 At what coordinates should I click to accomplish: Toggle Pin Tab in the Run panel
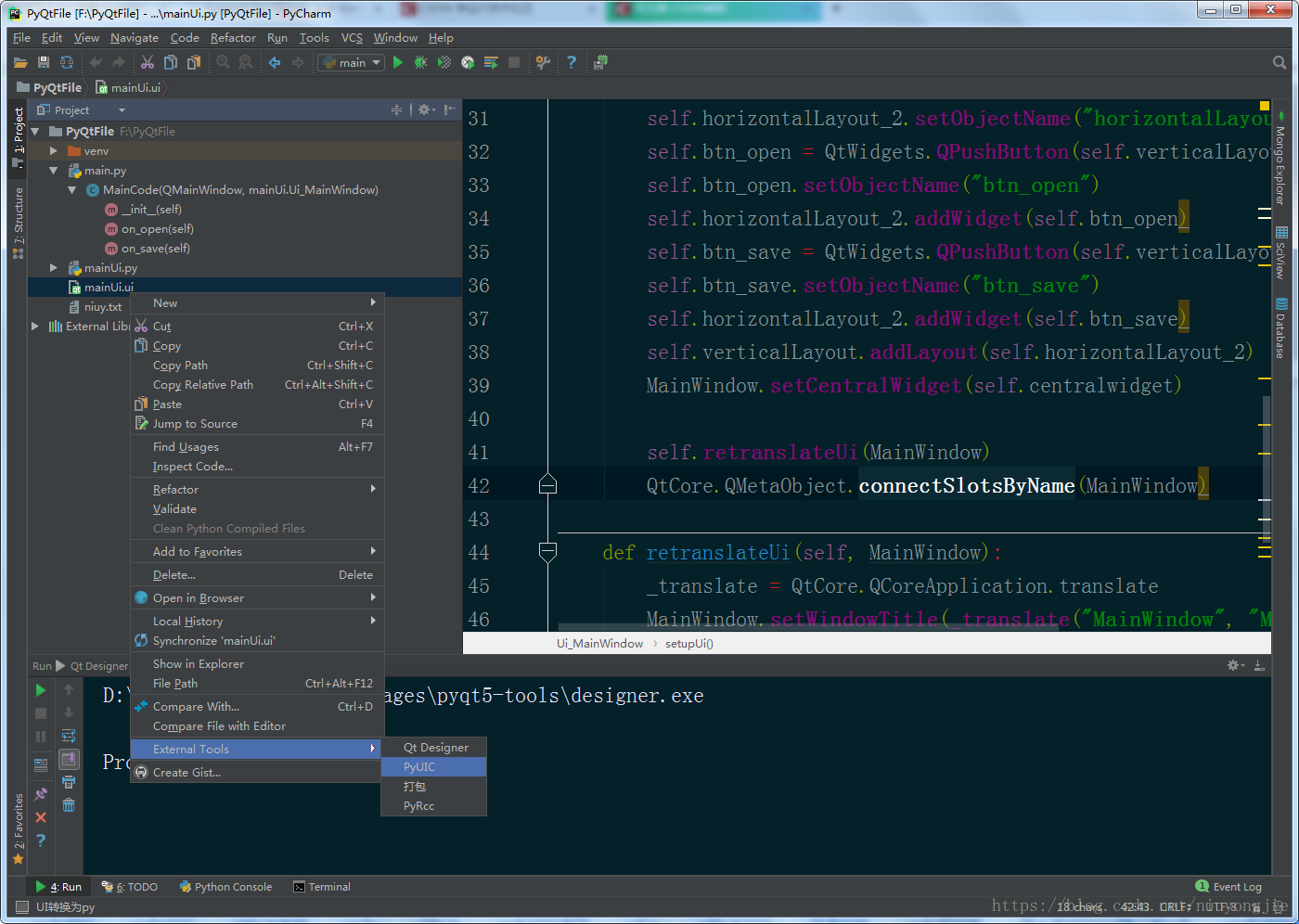(41, 794)
